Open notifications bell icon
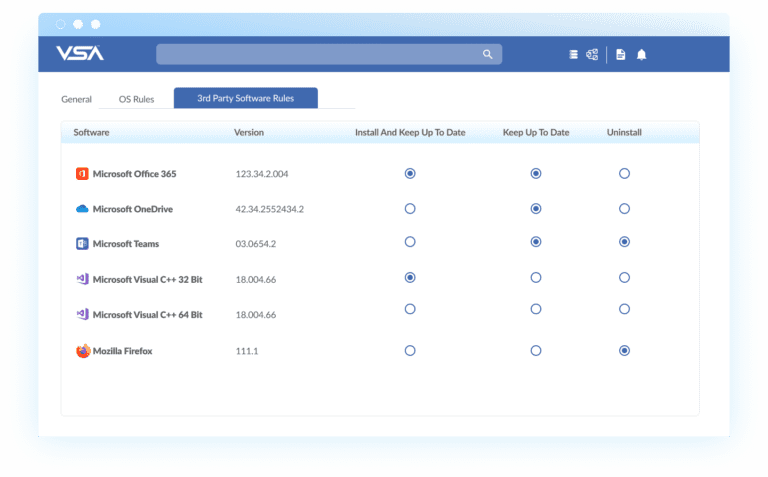Image resolution: width=768 pixels, height=477 pixels. (x=642, y=54)
